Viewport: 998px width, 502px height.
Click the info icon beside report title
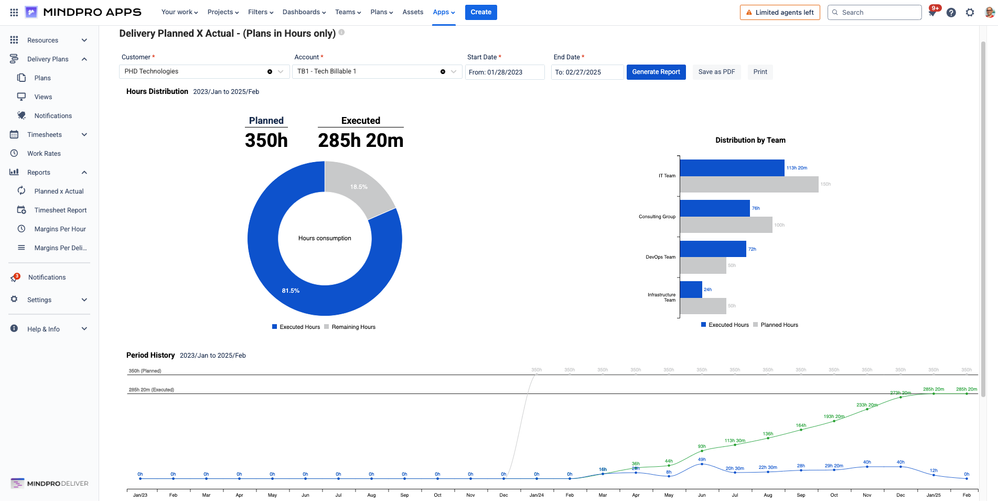pyautogui.click(x=342, y=32)
